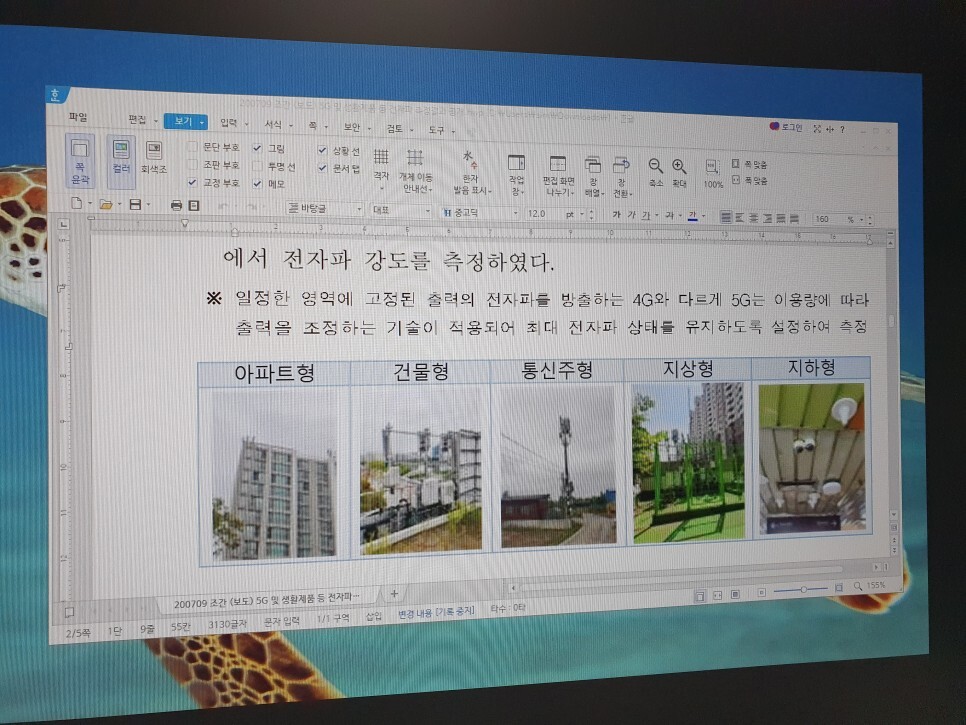Open 편집 화면 나누기 split screen menu
966x725 pixels.
(558, 176)
